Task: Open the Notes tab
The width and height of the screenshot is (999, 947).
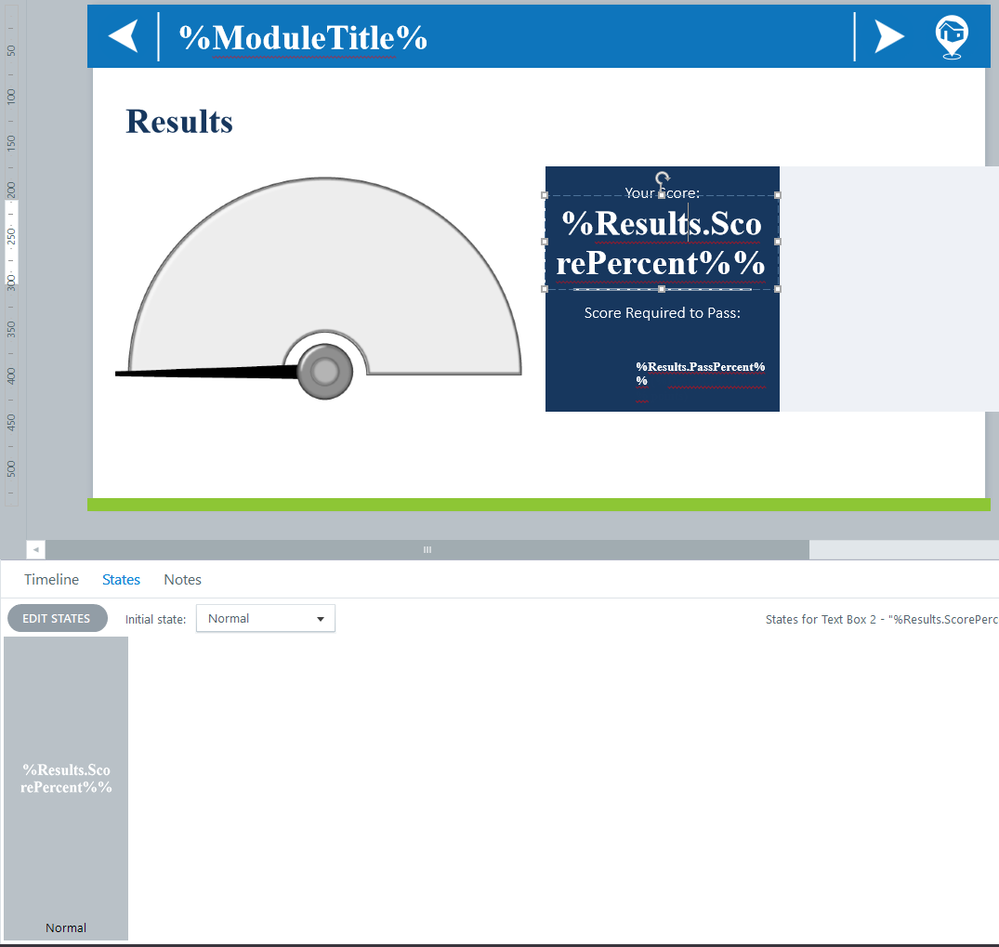Action: click(x=182, y=579)
